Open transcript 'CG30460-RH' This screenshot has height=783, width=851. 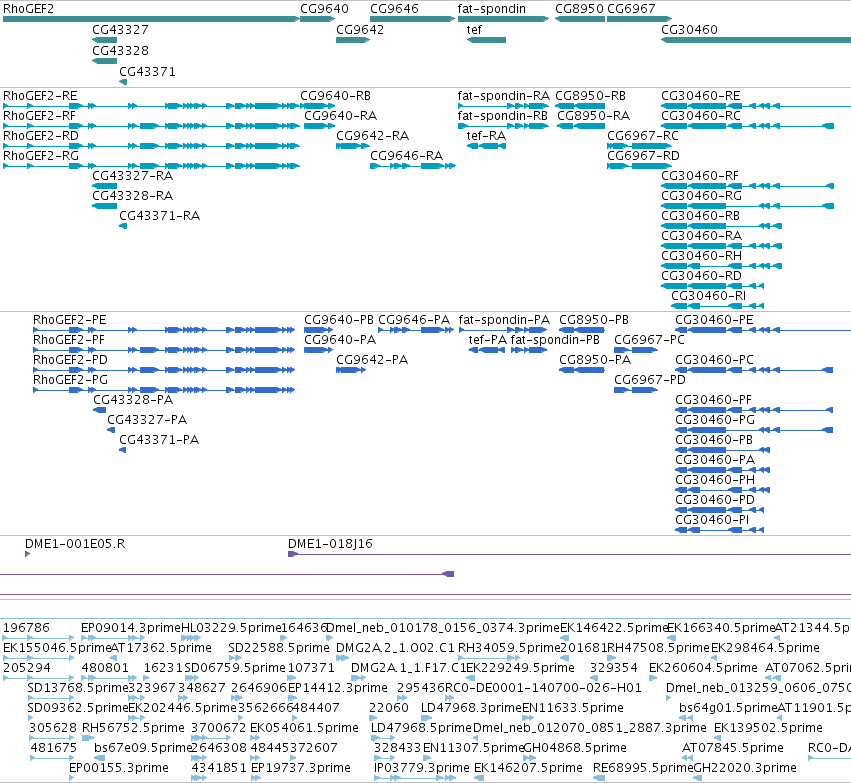tap(701, 256)
